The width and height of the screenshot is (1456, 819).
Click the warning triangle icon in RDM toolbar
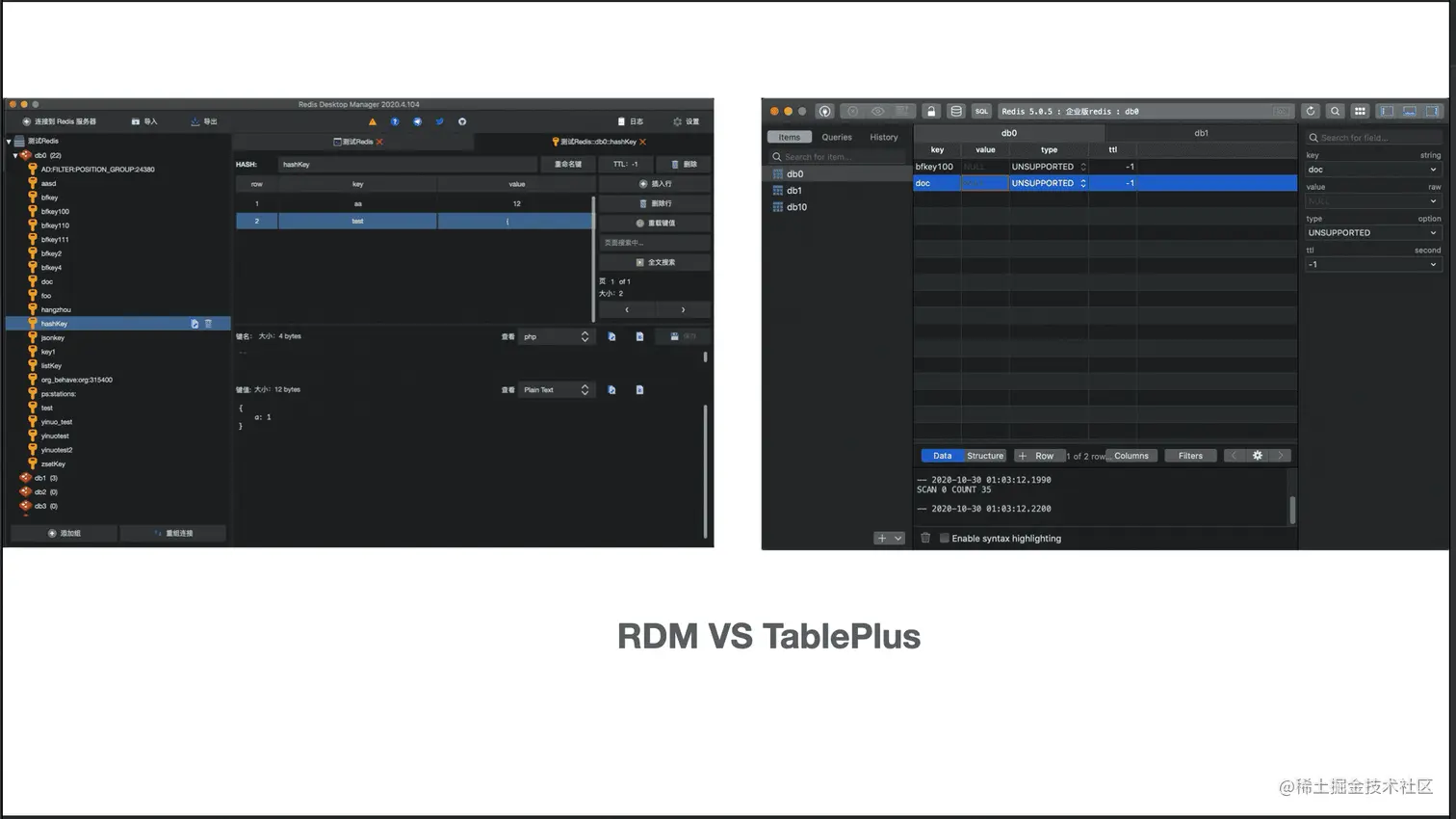373,121
